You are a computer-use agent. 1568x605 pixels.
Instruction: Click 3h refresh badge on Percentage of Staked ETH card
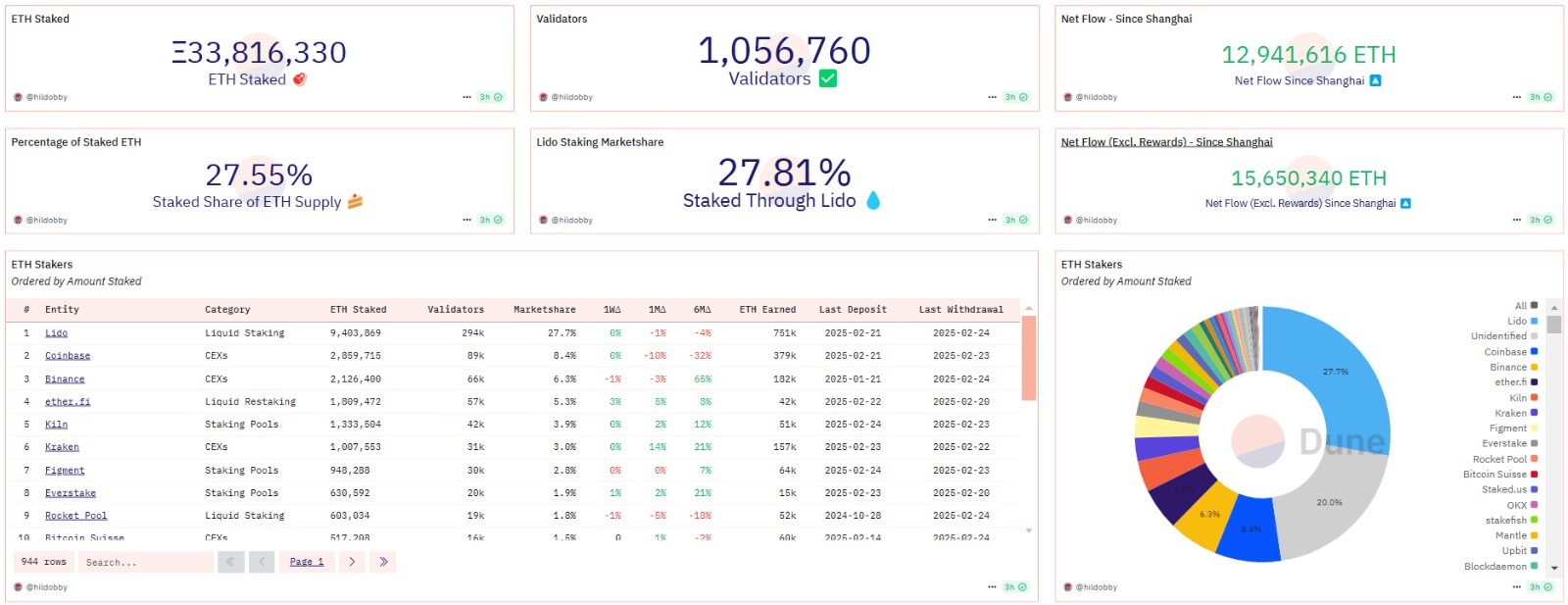pyautogui.click(x=491, y=220)
